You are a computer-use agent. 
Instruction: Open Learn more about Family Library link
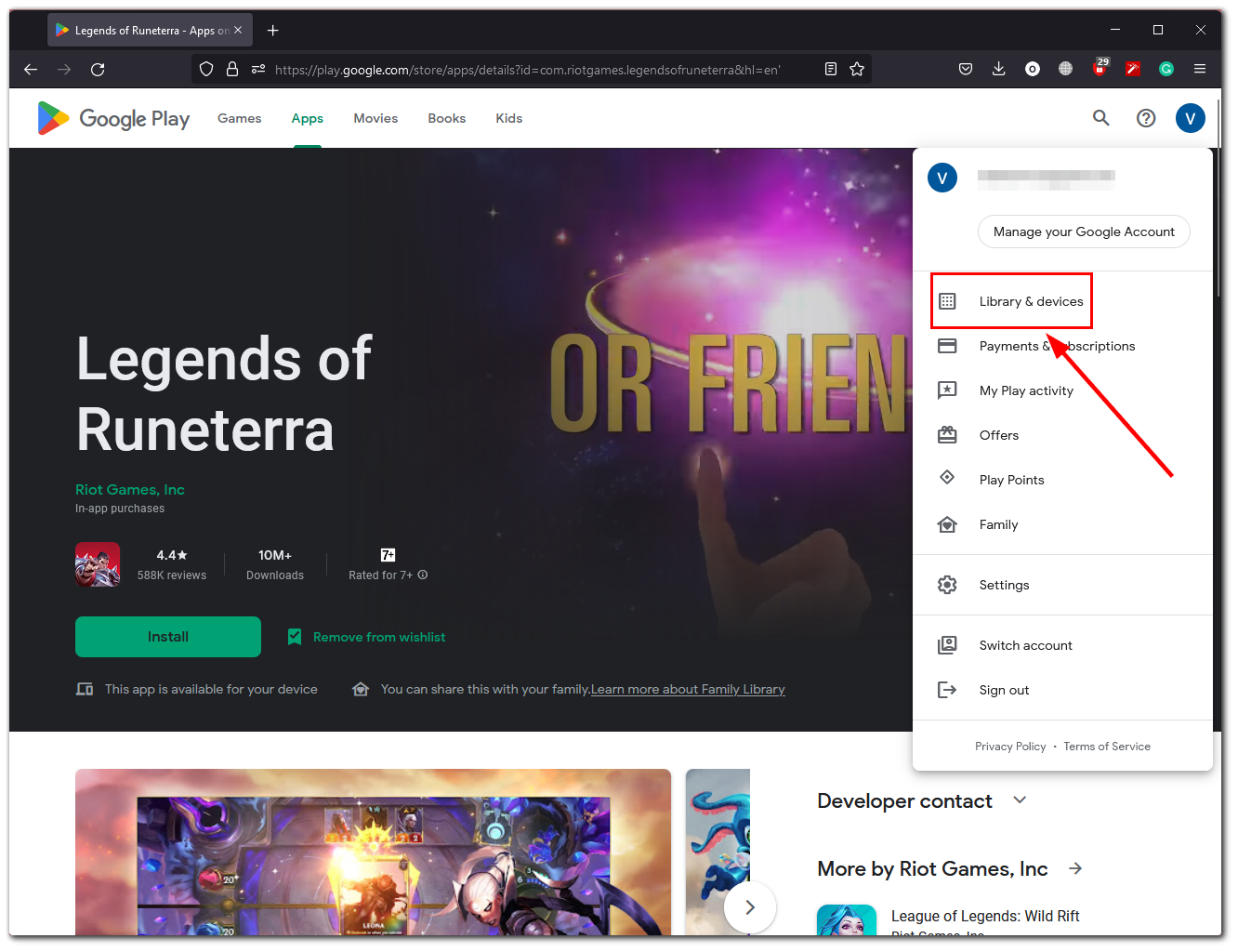(x=688, y=689)
